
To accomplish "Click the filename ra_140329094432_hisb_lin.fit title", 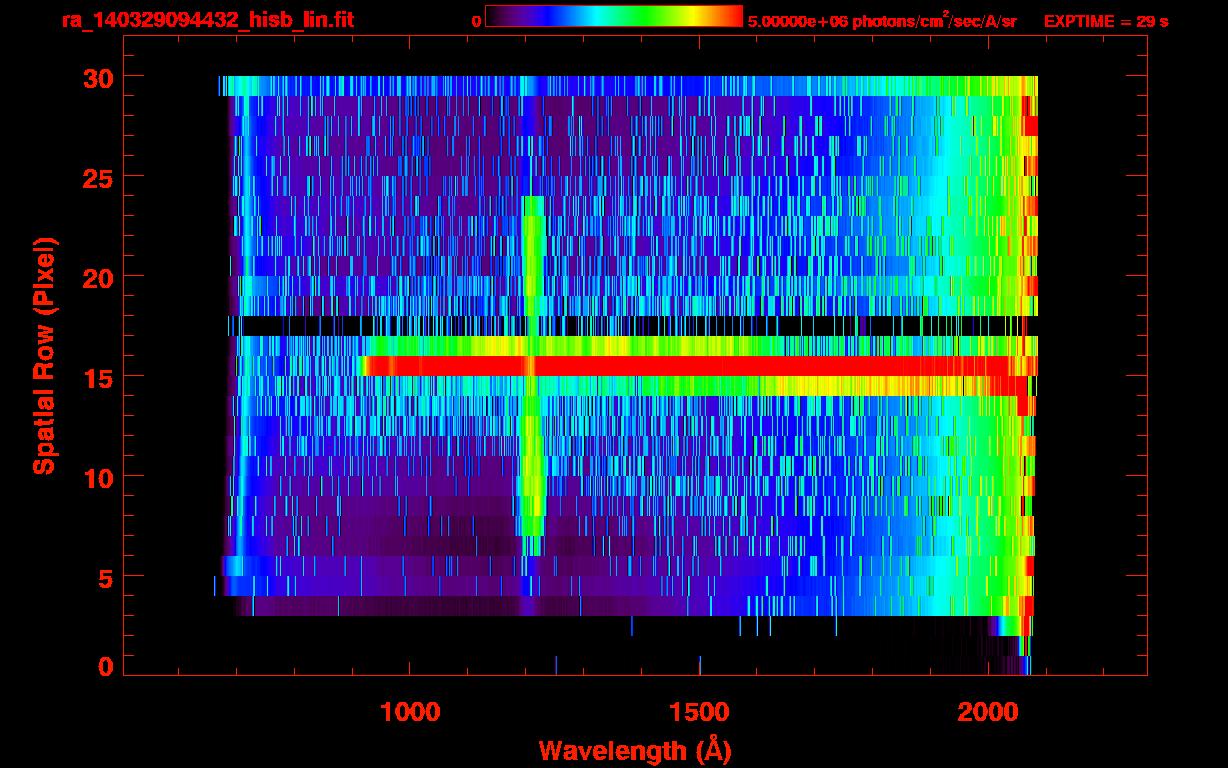I will (207, 20).
